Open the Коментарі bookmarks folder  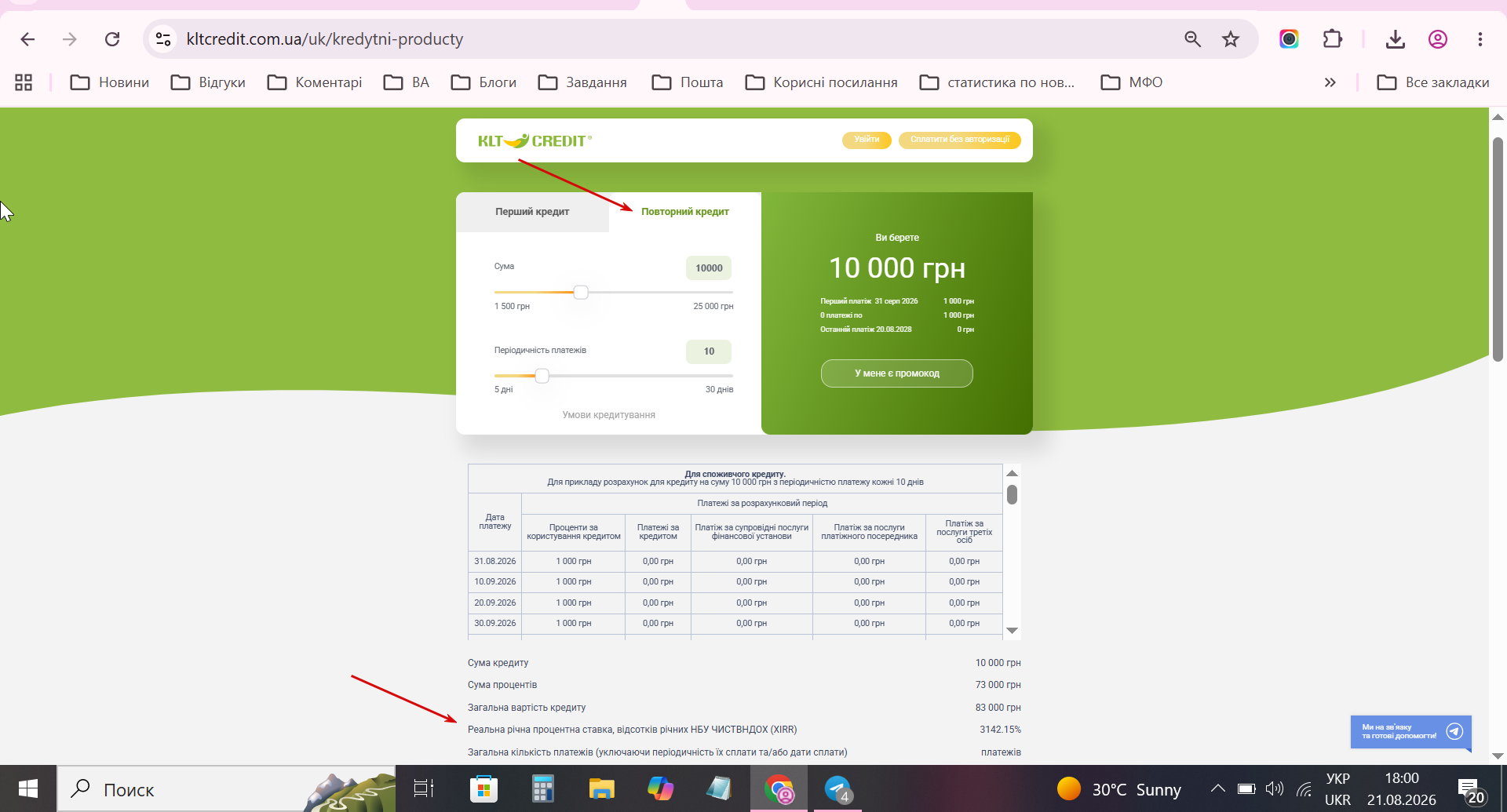point(315,82)
